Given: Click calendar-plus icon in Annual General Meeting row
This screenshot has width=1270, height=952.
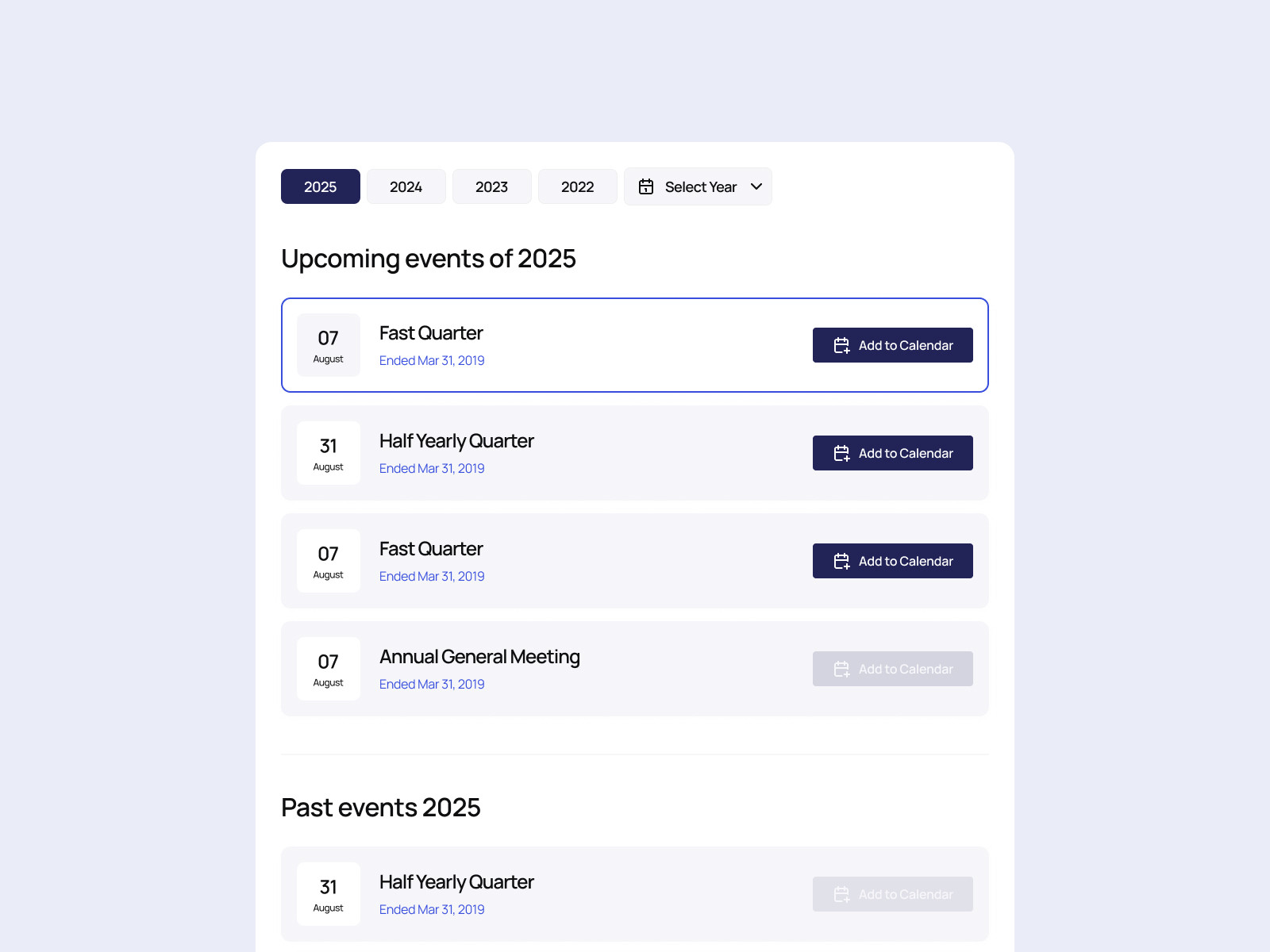Looking at the screenshot, I should click(x=841, y=670).
